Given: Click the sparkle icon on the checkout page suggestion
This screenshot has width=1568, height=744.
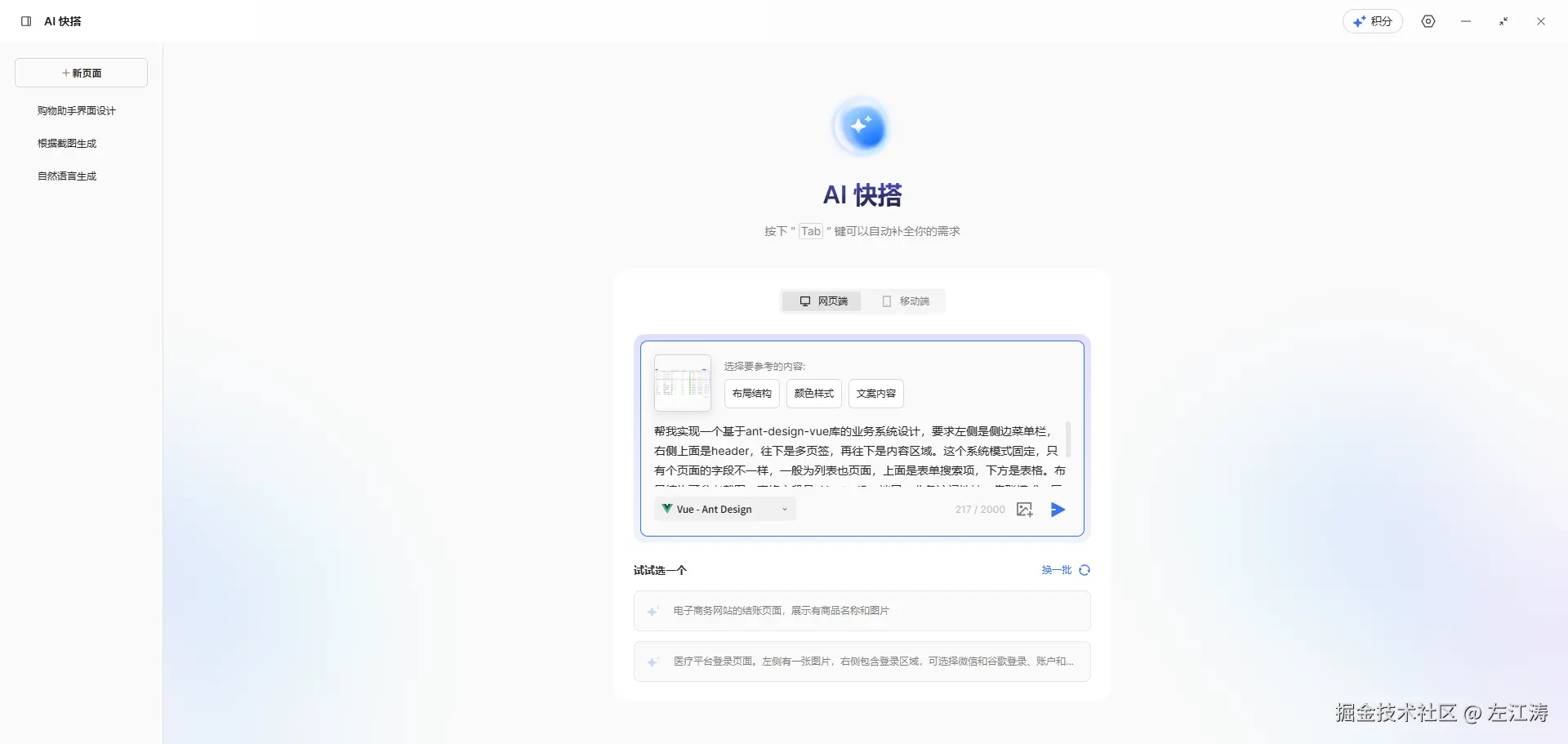Looking at the screenshot, I should 653,611.
